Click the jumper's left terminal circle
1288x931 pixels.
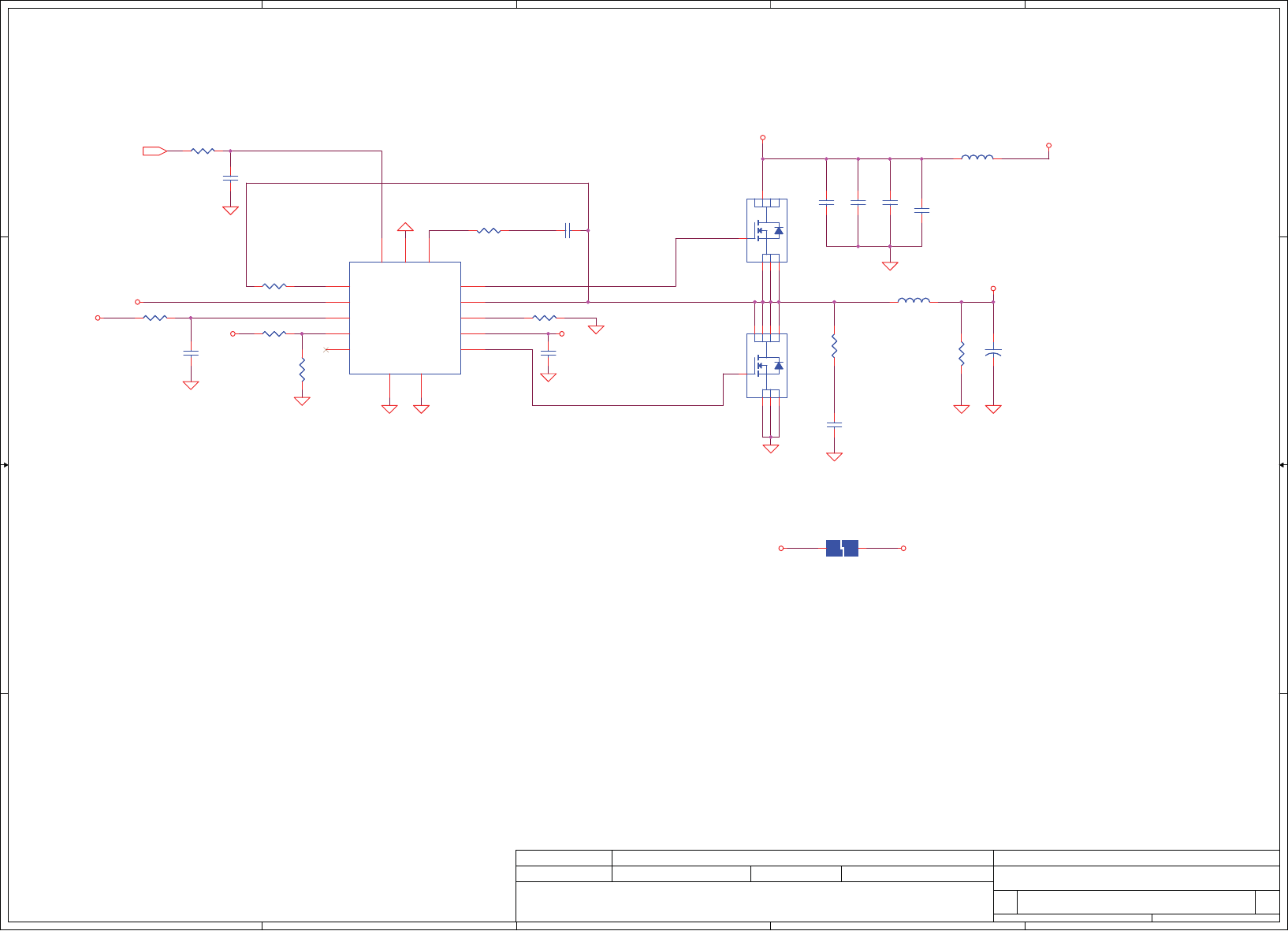[781, 548]
